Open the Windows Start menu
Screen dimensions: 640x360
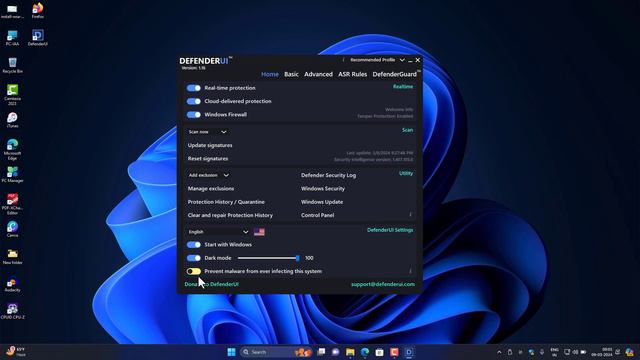(231, 352)
